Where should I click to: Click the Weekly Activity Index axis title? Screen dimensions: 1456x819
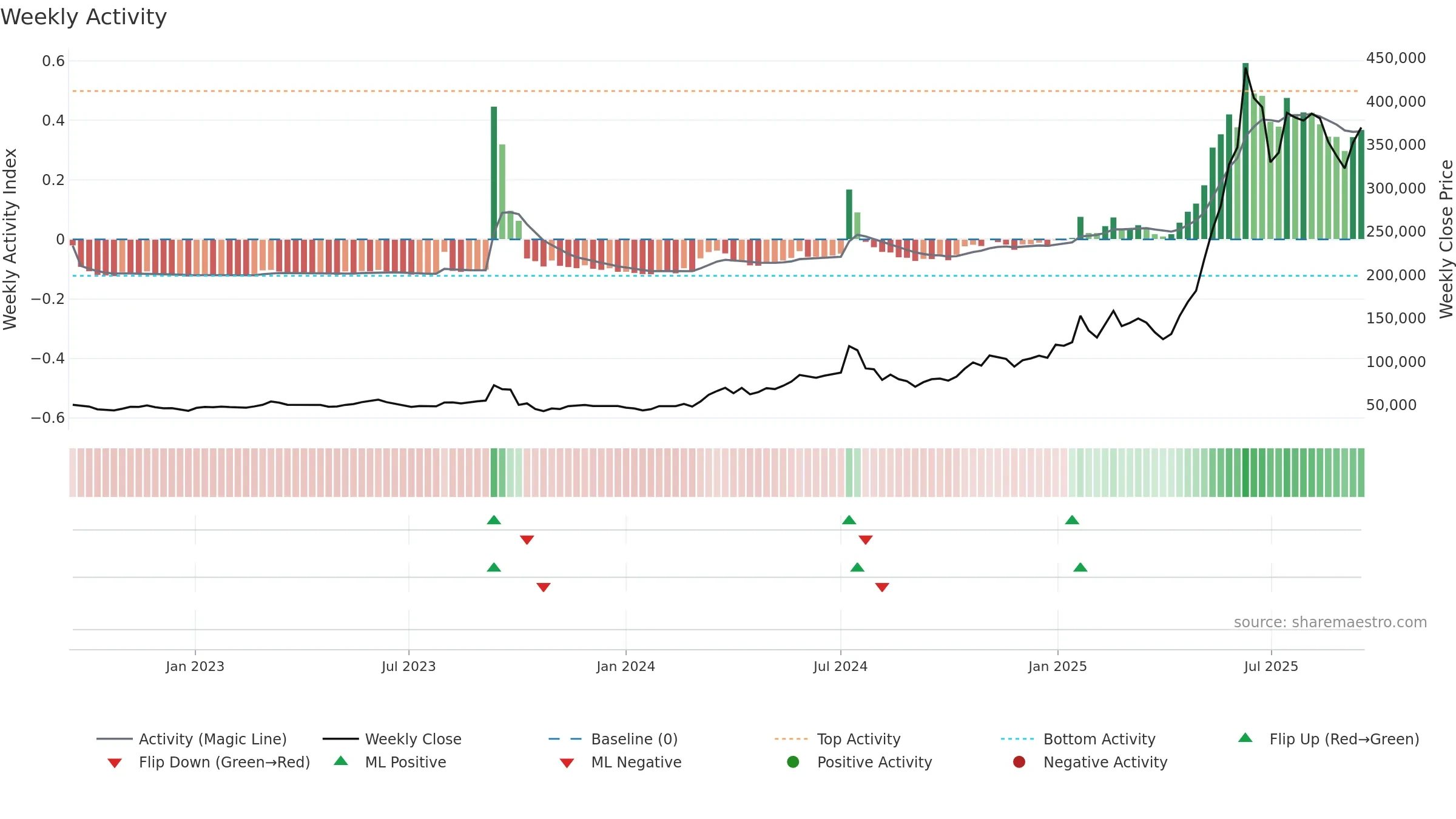(10, 239)
